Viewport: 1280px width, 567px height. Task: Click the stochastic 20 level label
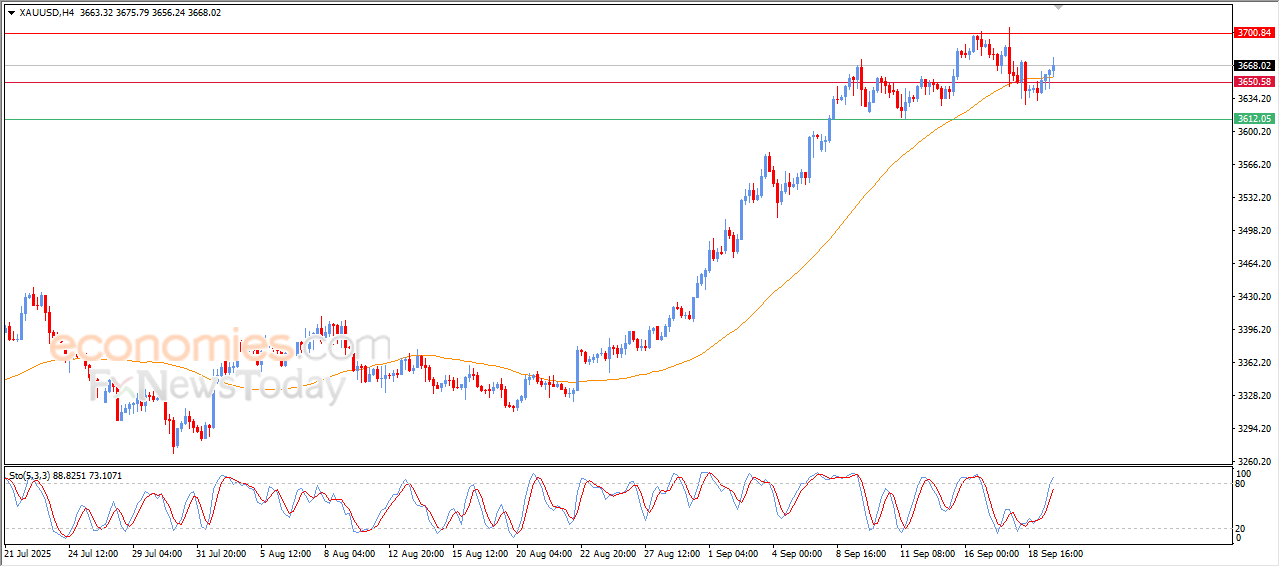pyautogui.click(x=1241, y=528)
